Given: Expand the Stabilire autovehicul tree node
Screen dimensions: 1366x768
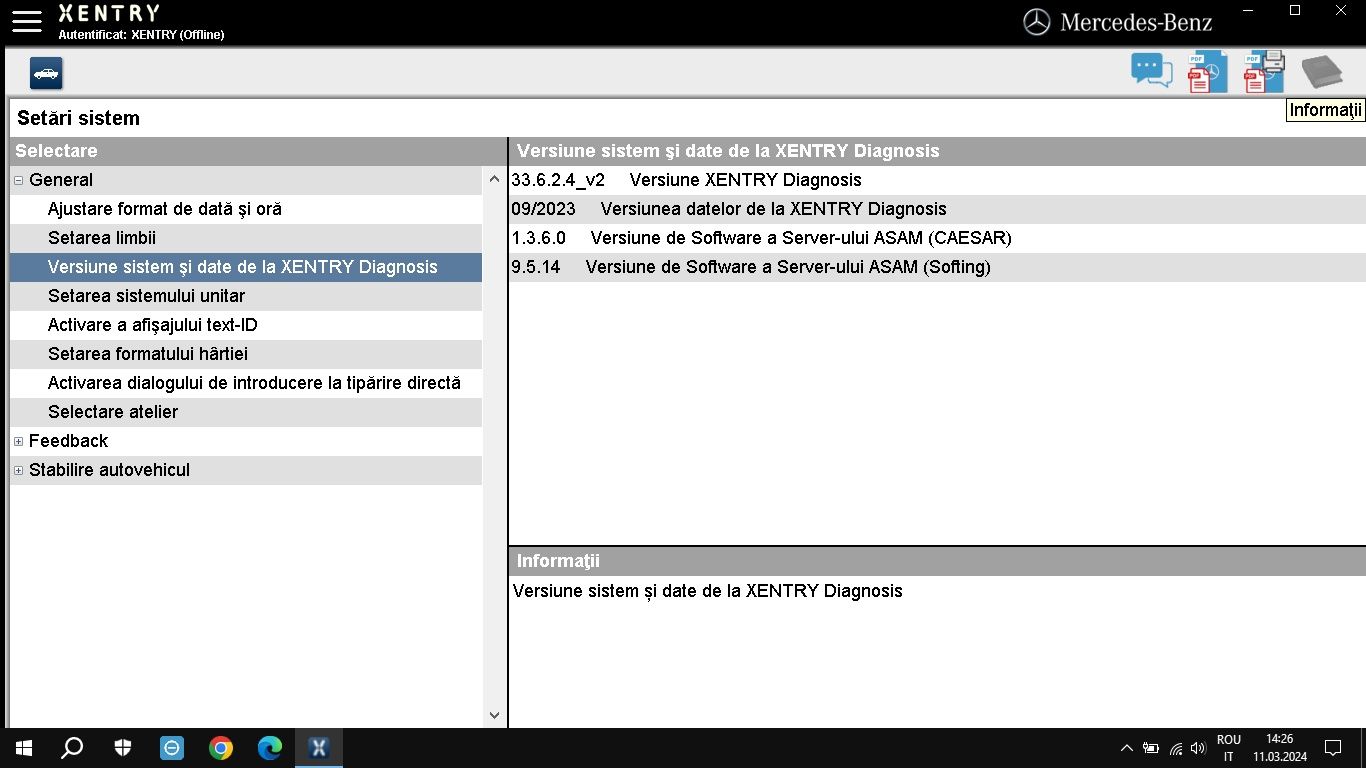Looking at the screenshot, I should point(19,471).
